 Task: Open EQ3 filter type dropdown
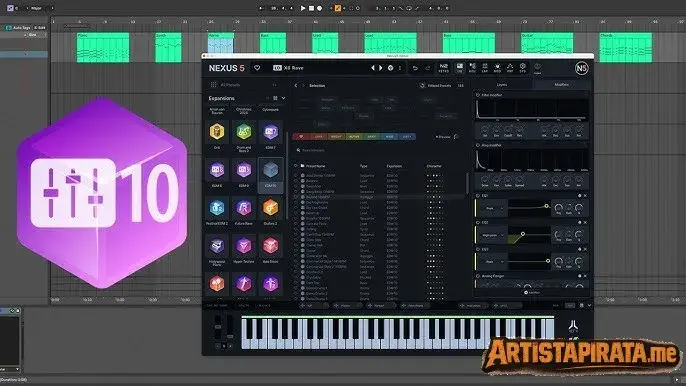[x=492, y=262]
